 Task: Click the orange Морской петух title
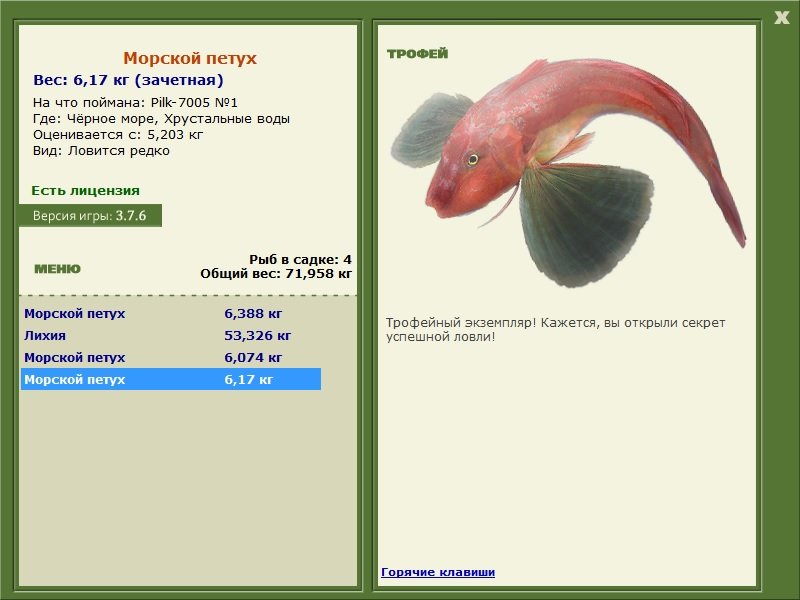189,59
